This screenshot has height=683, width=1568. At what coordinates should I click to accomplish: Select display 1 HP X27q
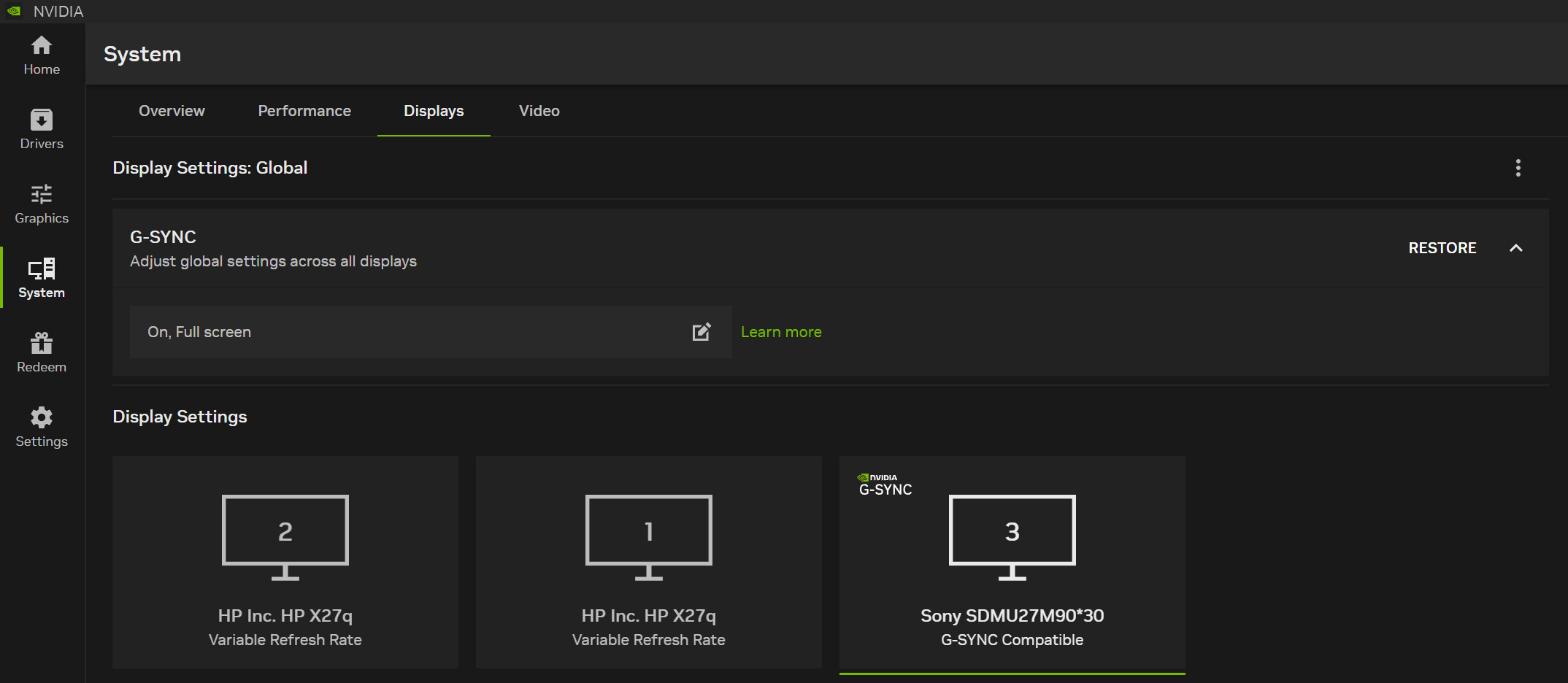click(x=648, y=562)
